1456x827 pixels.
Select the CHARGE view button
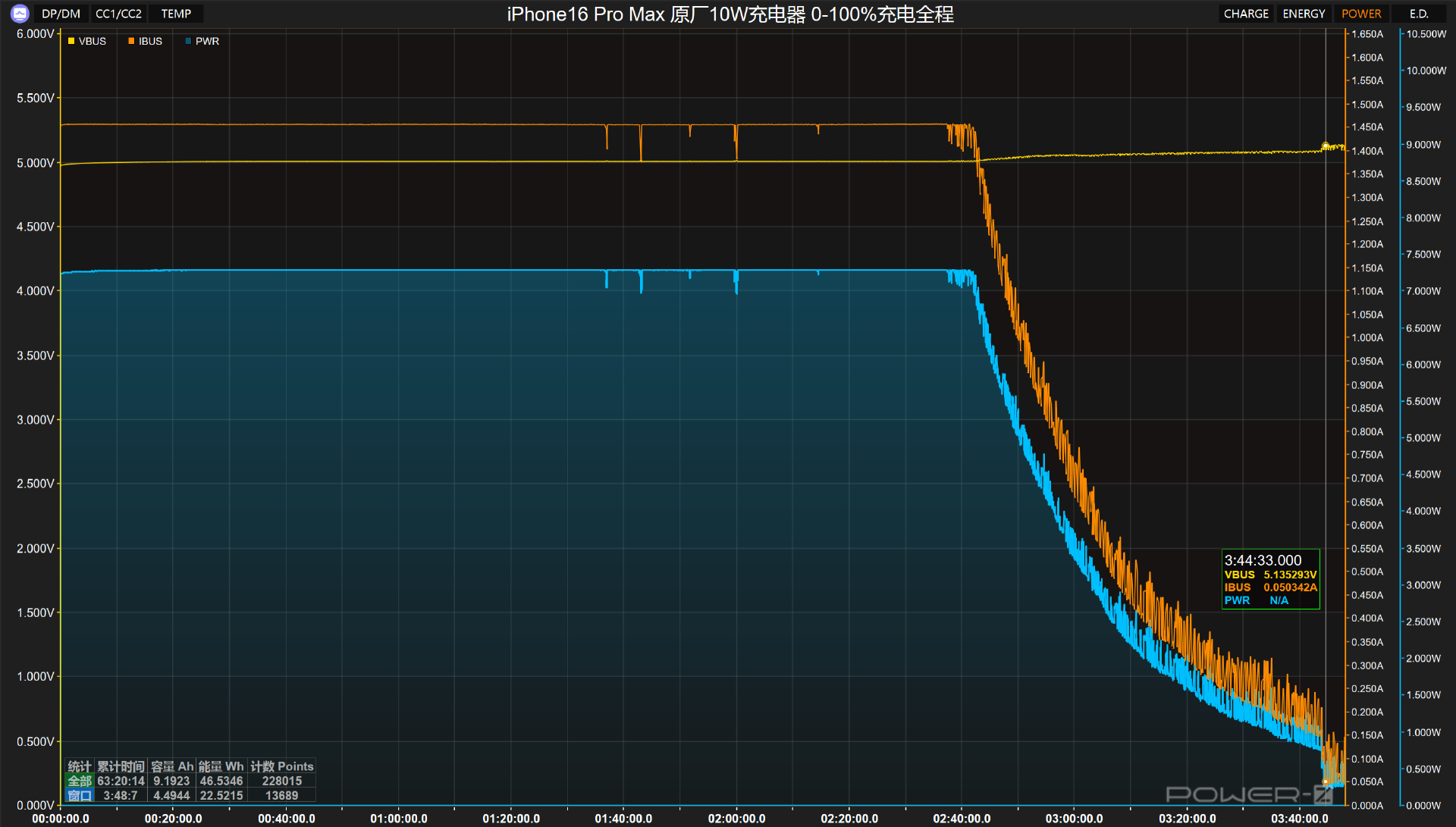pyautogui.click(x=1246, y=14)
